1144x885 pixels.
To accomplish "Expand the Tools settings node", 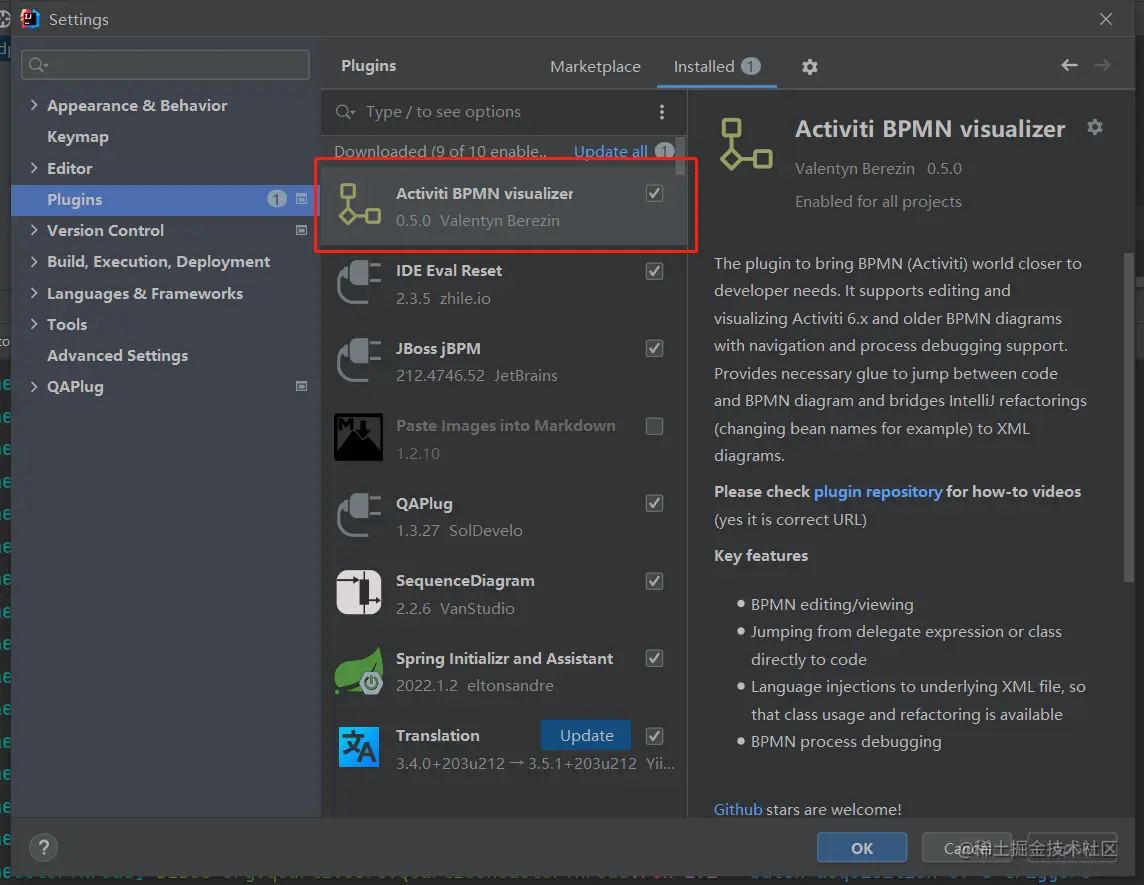I will 34,324.
